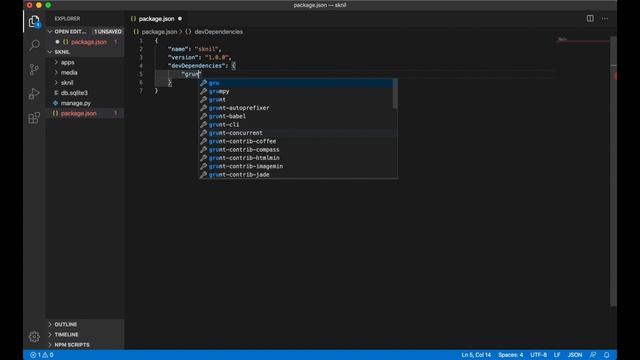Open the Source Control view icon
The width and height of the screenshot is (640, 360).
pyautogui.click(x=34, y=69)
